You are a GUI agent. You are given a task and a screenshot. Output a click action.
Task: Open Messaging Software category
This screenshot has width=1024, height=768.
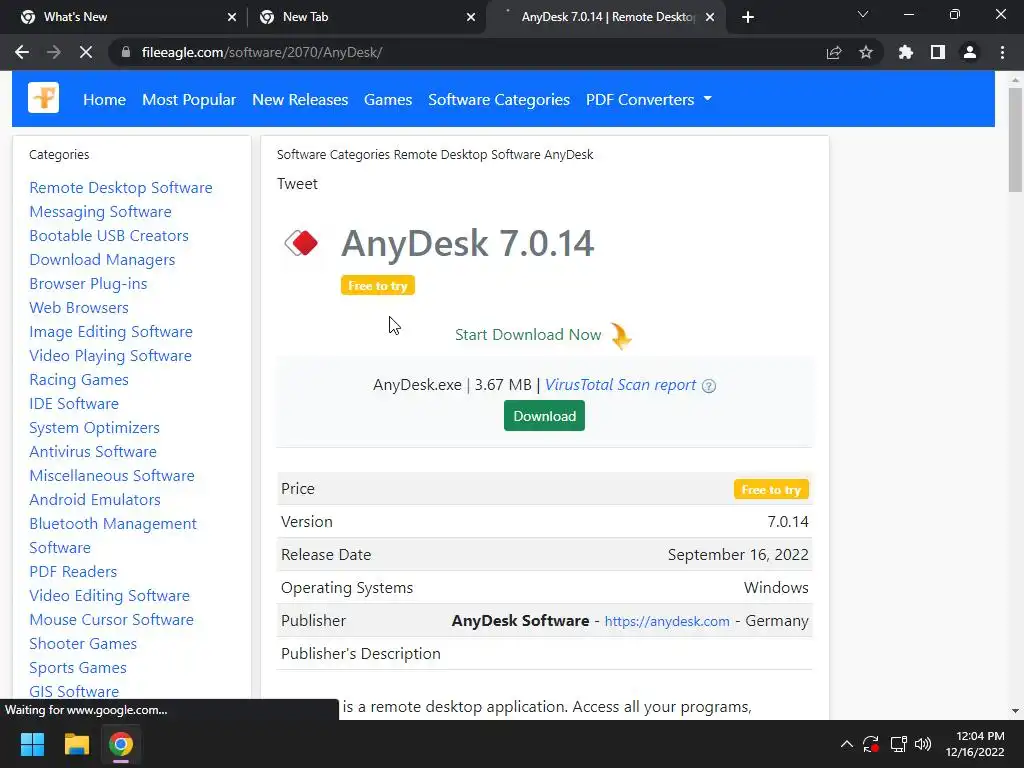pyautogui.click(x=101, y=212)
